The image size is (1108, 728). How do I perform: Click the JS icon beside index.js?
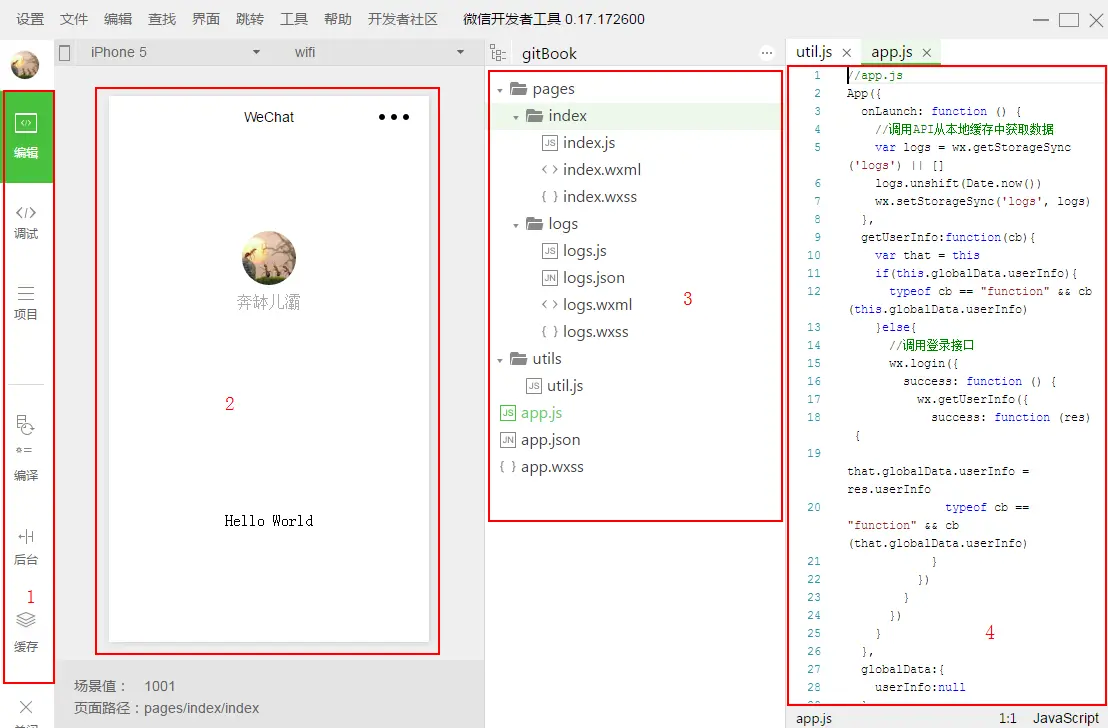pyautogui.click(x=550, y=143)
